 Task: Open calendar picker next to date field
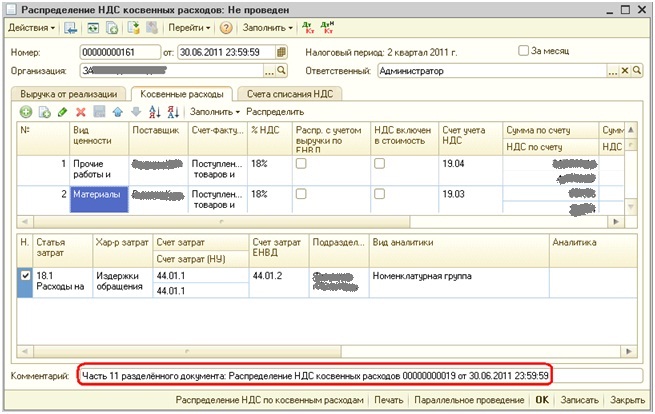282,52
